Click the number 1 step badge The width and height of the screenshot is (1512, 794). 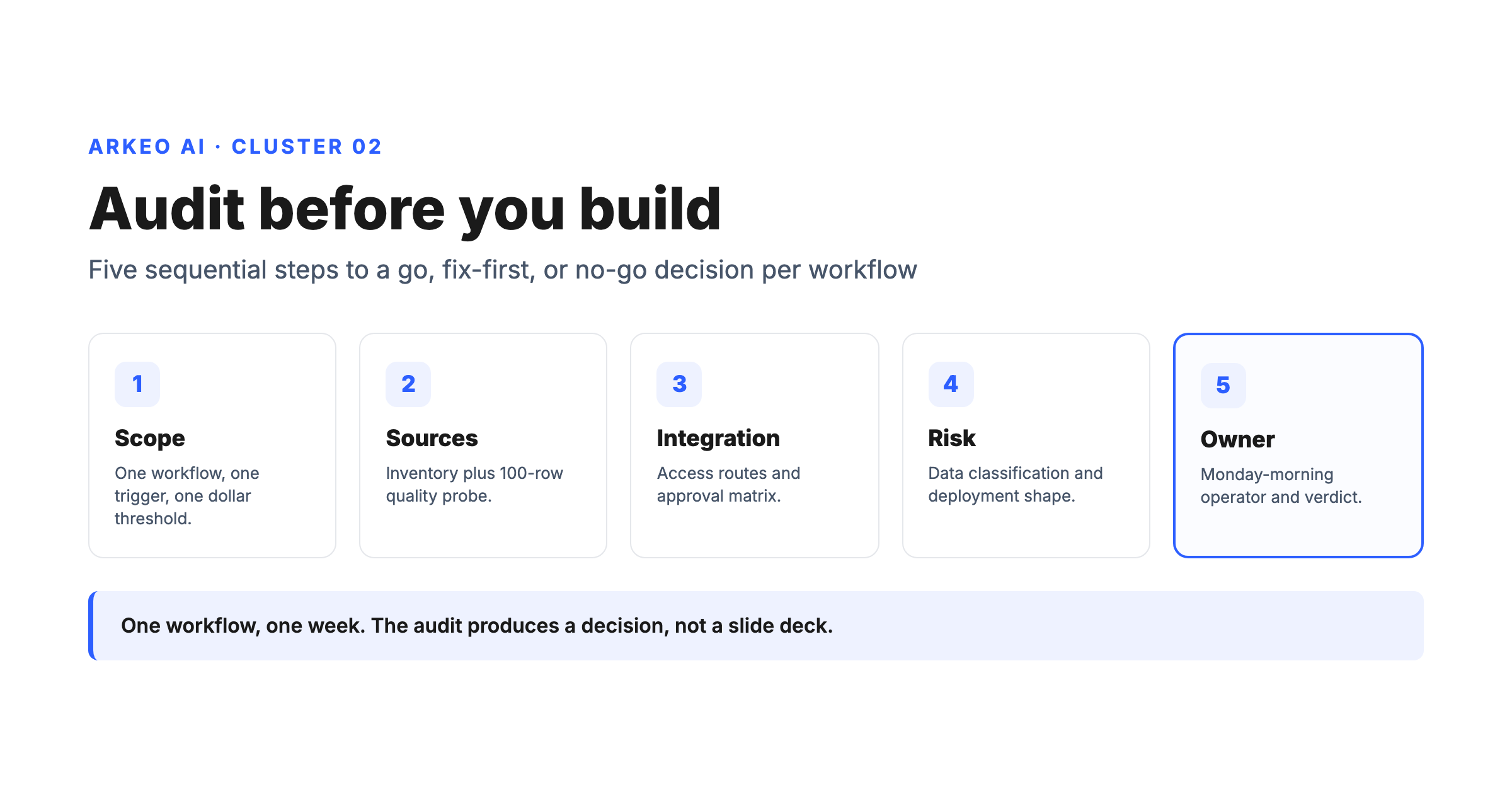click(x=137, y=384)
